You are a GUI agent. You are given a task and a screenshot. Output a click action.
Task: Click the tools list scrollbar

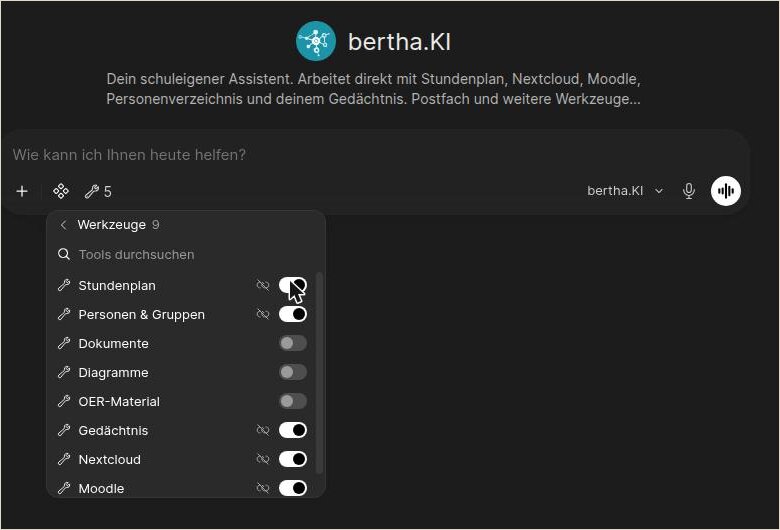click(319, 372)
